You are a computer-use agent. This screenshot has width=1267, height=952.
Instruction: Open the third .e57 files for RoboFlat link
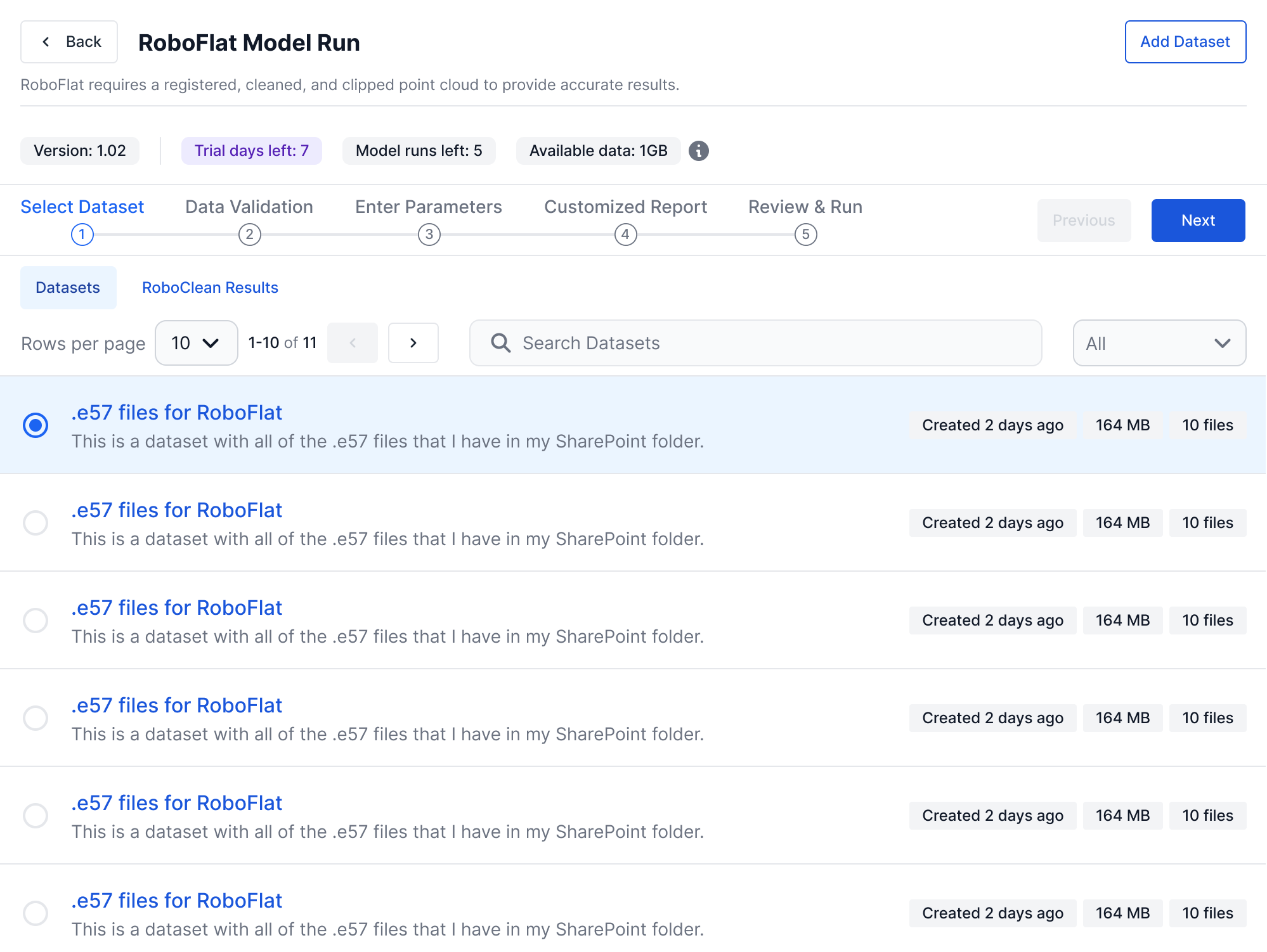177,608
